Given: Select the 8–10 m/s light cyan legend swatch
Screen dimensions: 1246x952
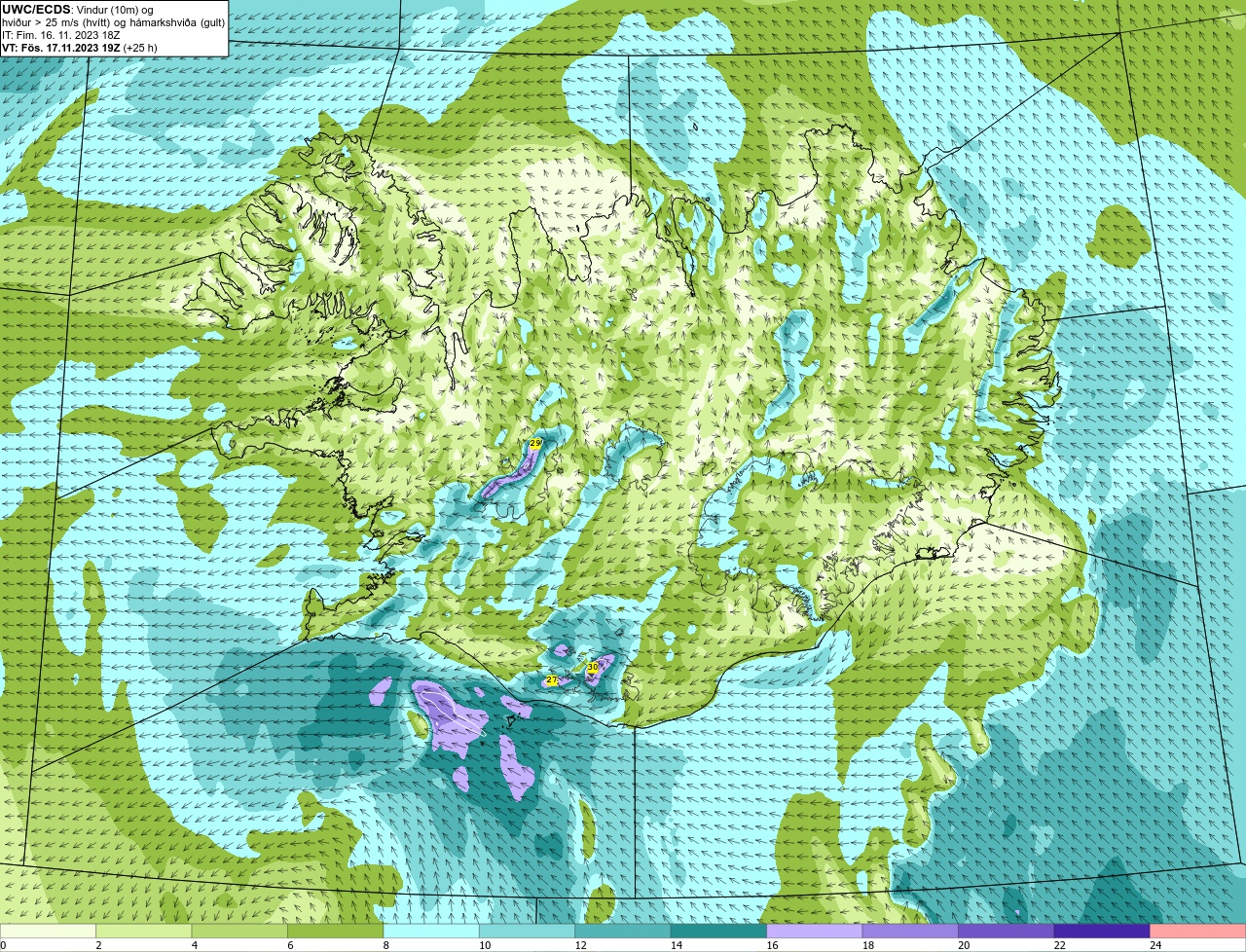Looking at the screenshot, I should pos(431,932).
